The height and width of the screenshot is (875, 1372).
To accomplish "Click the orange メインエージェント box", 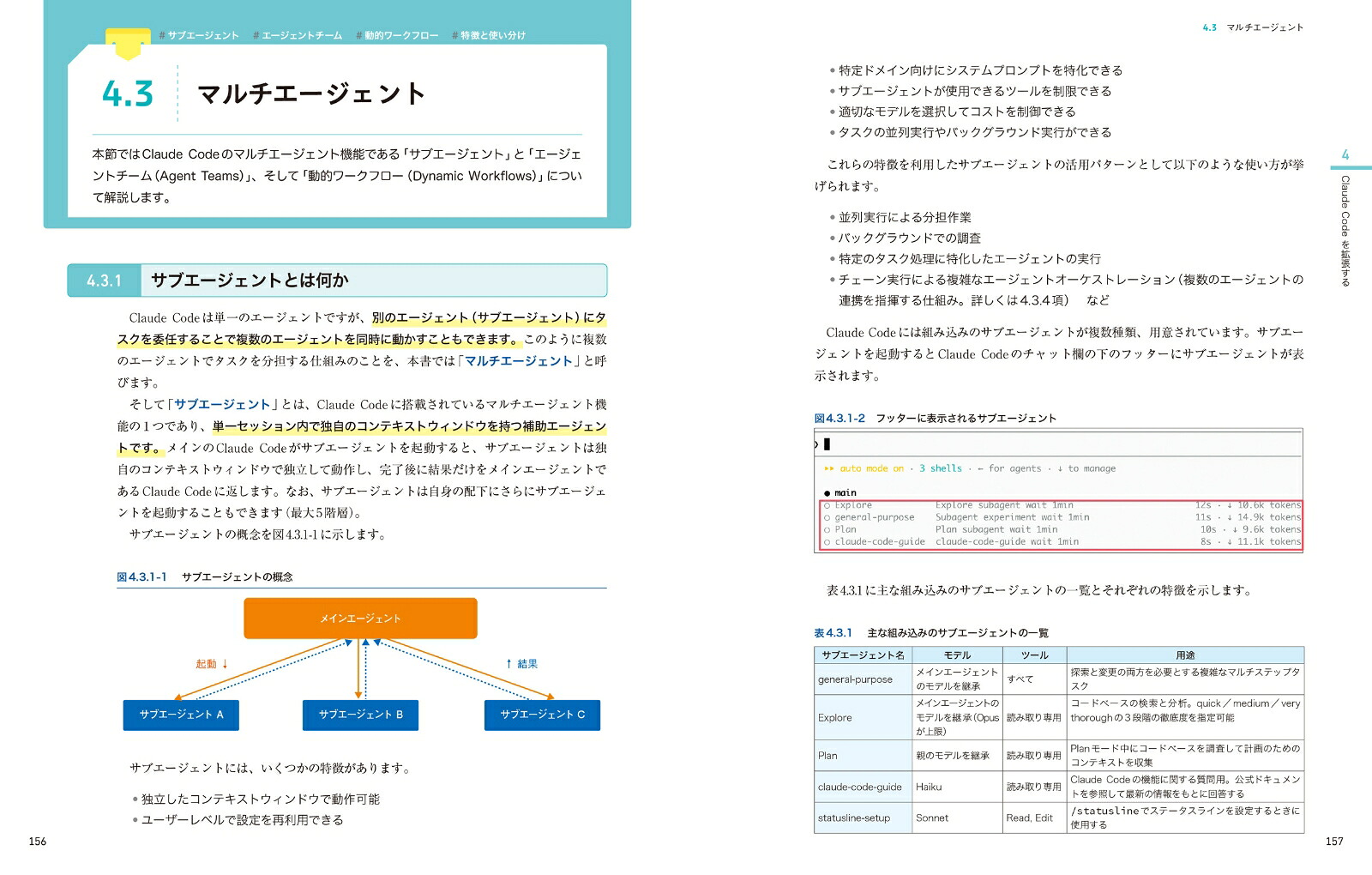I will point(360,618).
